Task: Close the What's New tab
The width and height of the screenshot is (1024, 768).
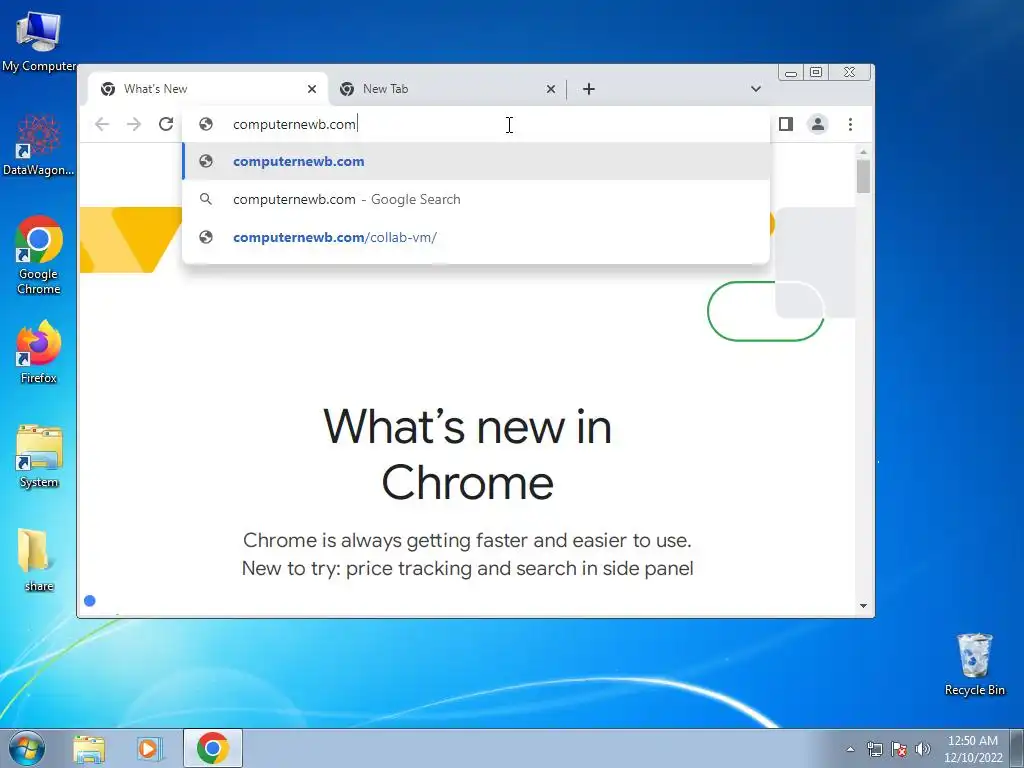Action: click(312, 89)
